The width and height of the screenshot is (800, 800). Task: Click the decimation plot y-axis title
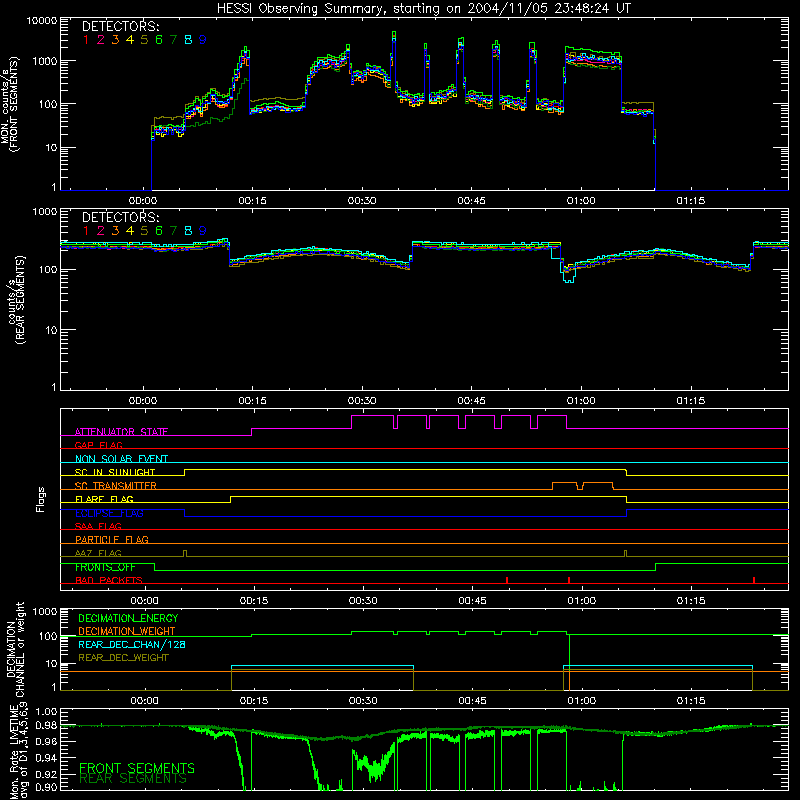15,649
